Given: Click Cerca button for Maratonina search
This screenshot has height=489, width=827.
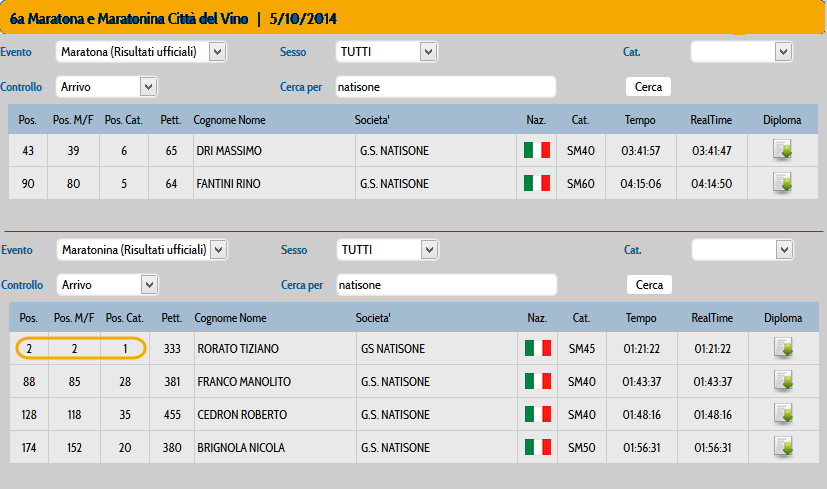Looking at the screenshot, I should pyautogui.click(x=649, y=285).
